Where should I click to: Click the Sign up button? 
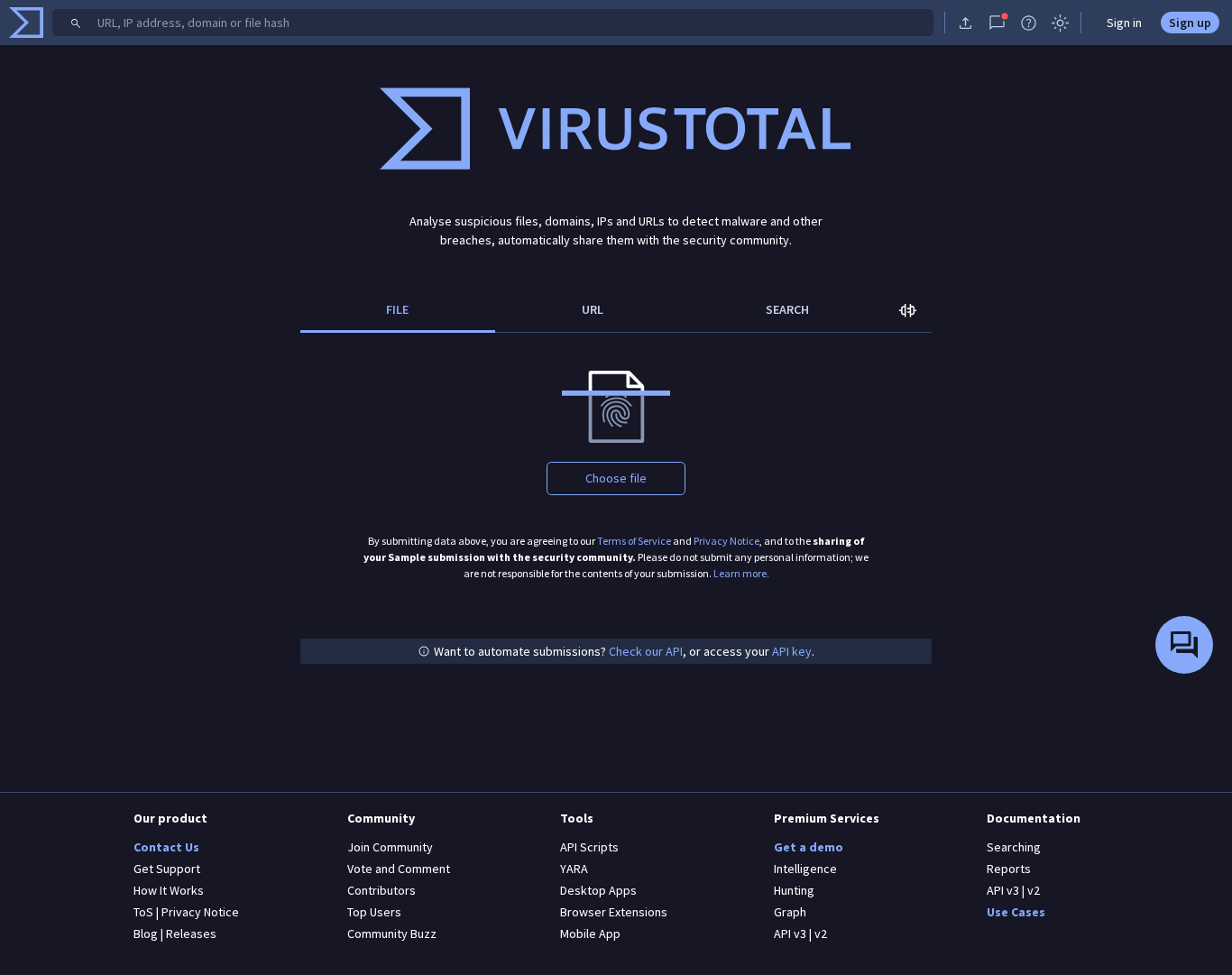[1190, 23]
